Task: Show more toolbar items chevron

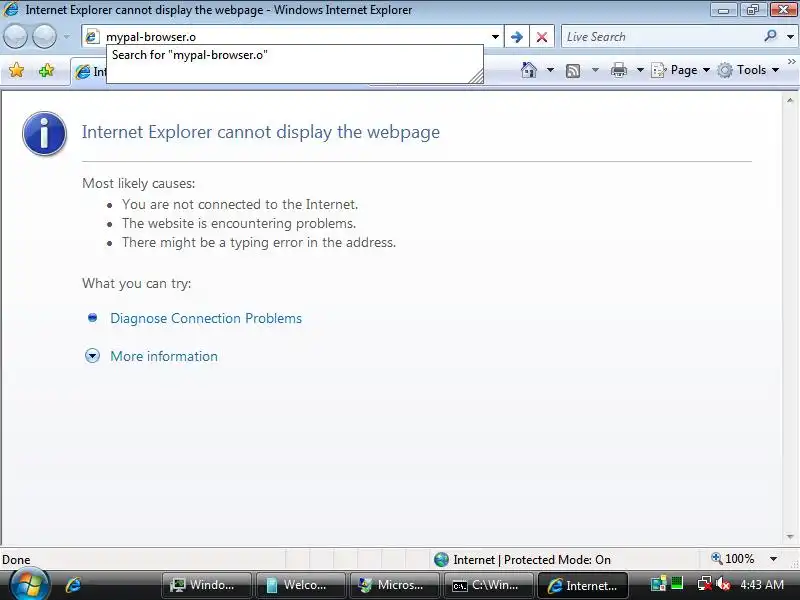Action: (x=791, y=61)
